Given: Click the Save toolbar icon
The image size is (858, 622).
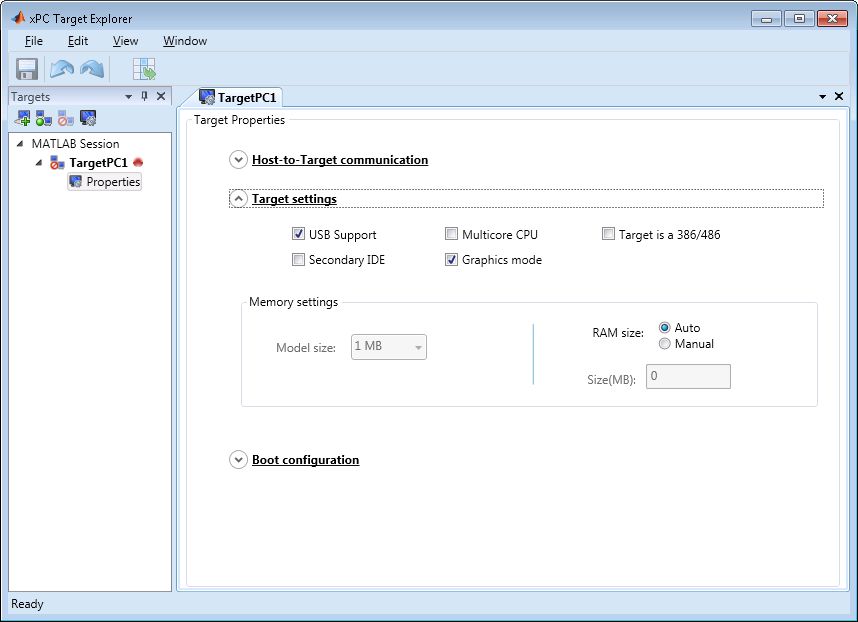Looking at the screenshot, I should coord(27,69).
